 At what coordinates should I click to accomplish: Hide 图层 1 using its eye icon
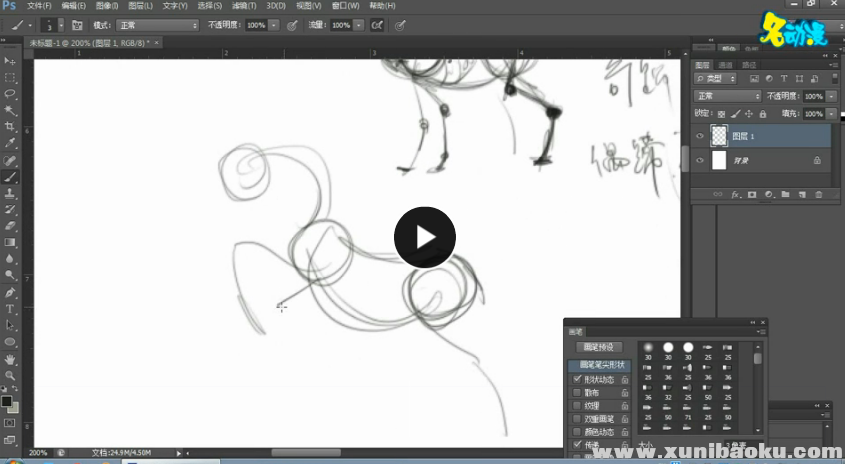pyautogui.click(x=700, y=135)
